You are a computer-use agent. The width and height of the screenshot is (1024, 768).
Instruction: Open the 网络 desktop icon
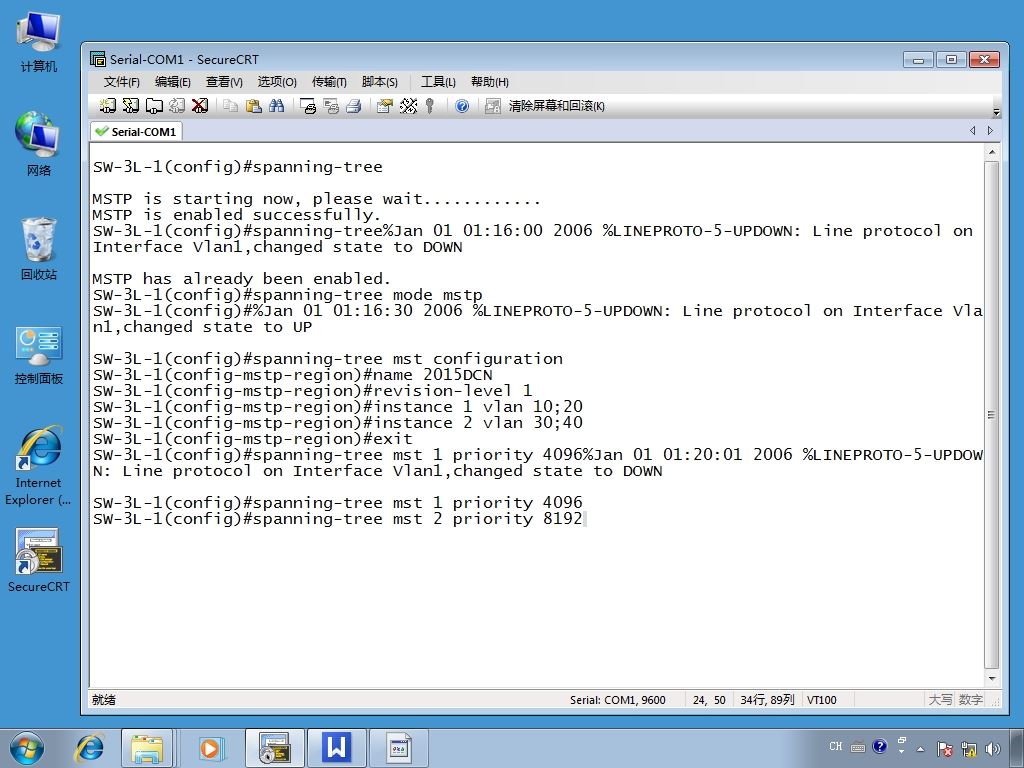tap(39, 144)
